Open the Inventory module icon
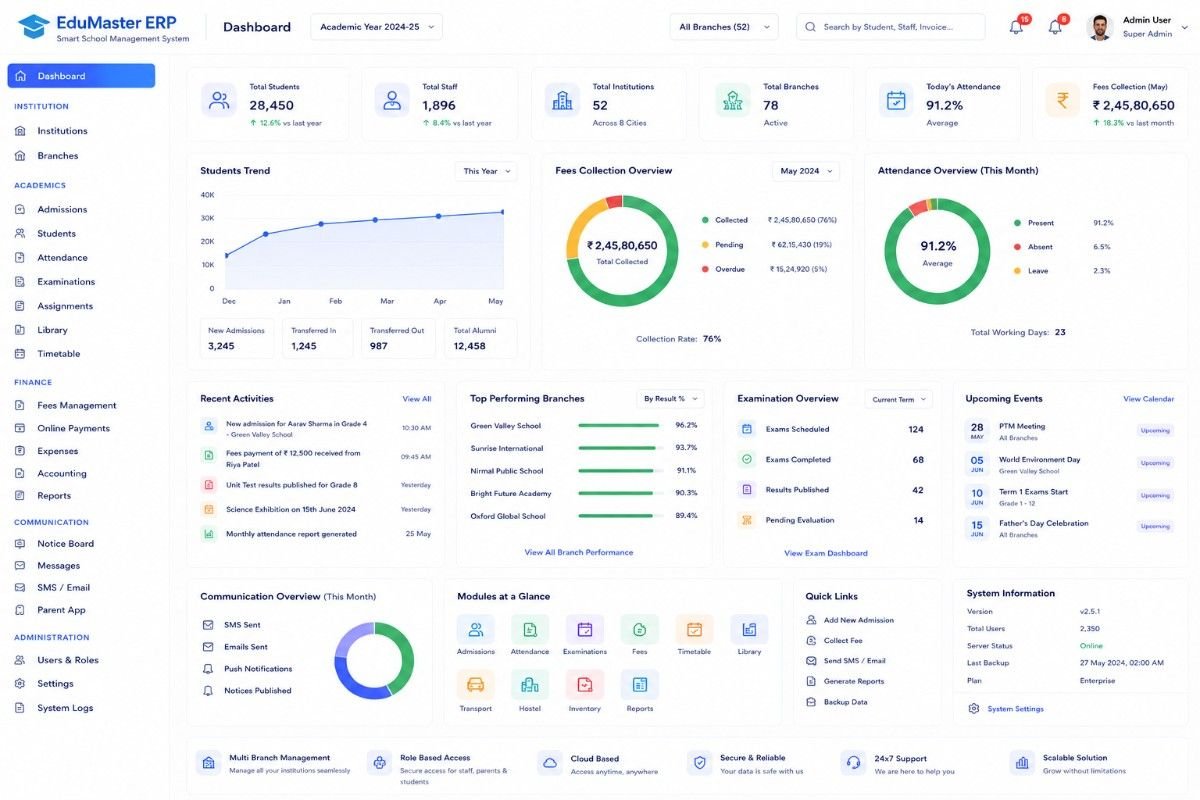This screenshot has height=800, width=1200. click(585, 685)
